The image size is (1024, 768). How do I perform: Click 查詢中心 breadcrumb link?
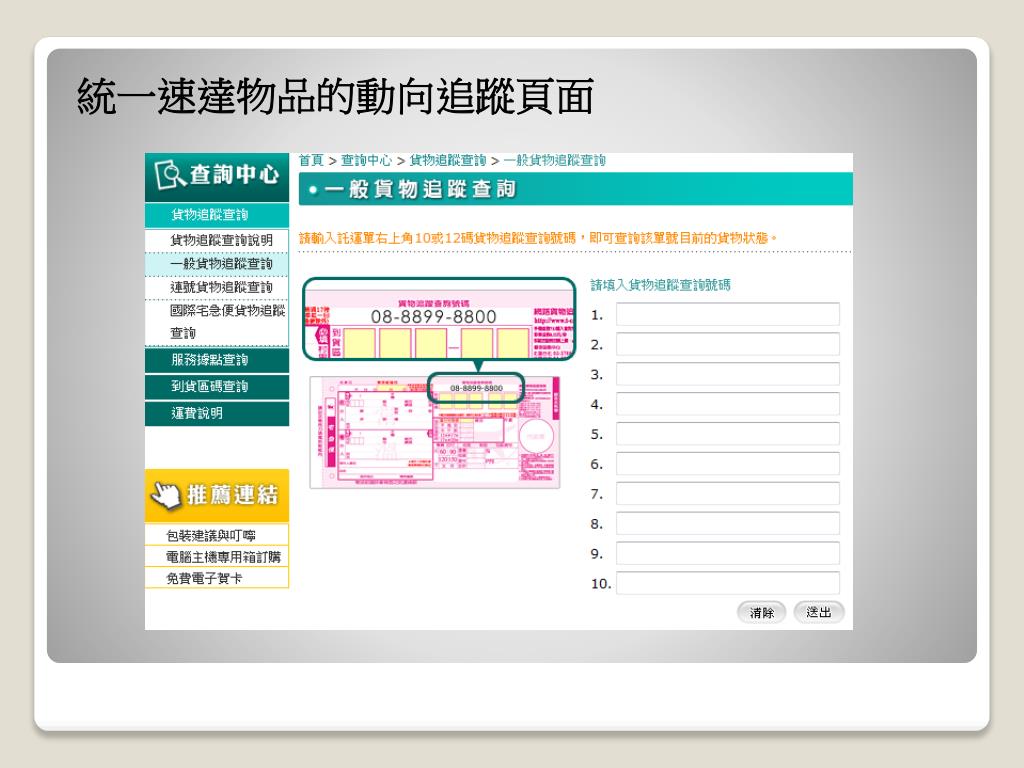click(x=366, y=160)
